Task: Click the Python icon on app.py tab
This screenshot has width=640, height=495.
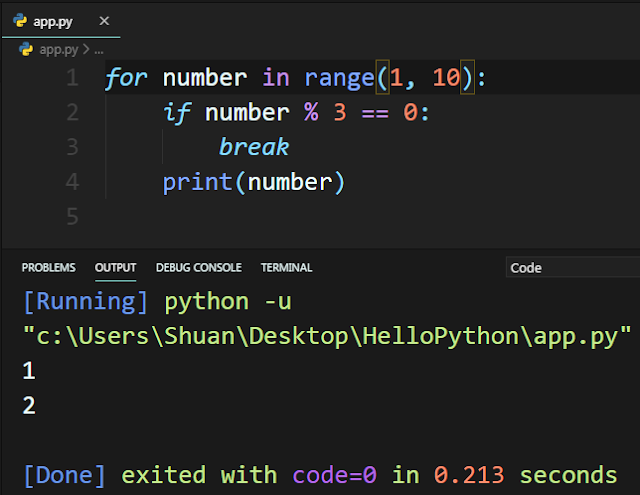Action: pos(20,20)
